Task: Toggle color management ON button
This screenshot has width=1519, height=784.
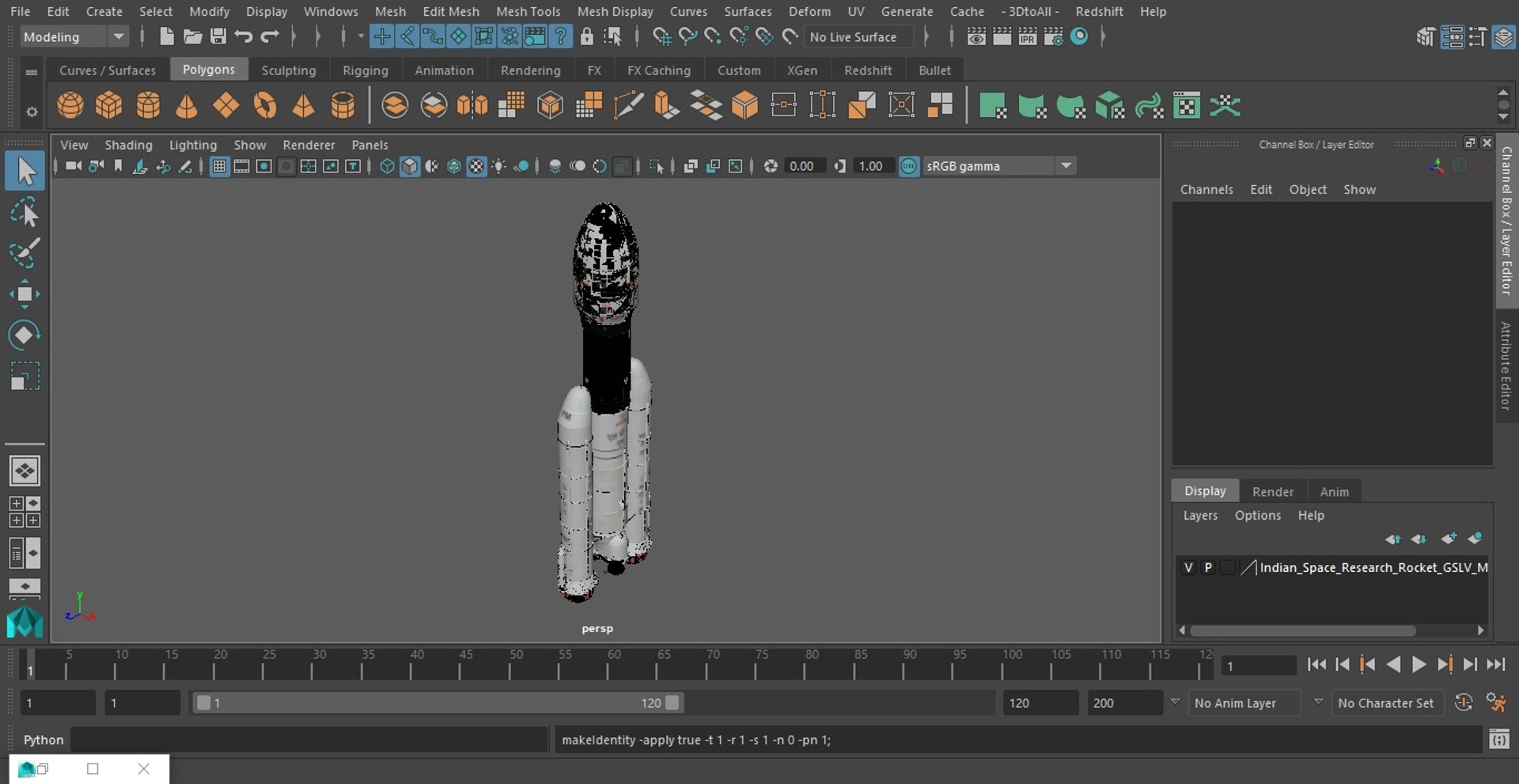Action: click(x=909, y=166)
